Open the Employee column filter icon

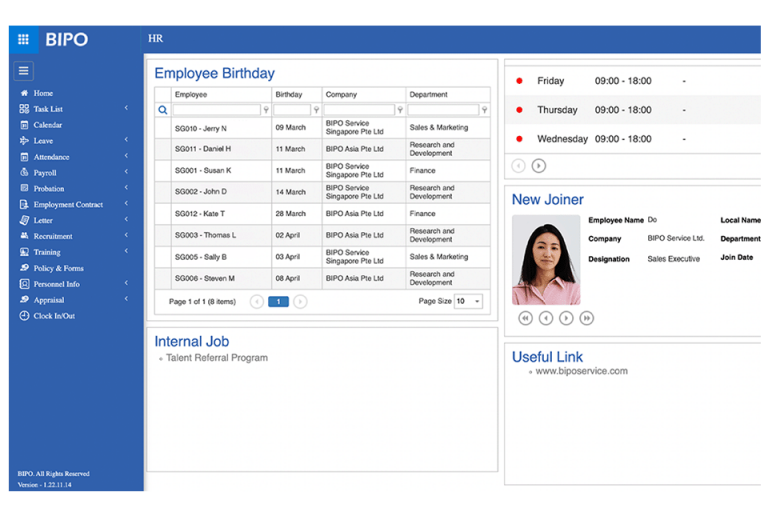266,110
